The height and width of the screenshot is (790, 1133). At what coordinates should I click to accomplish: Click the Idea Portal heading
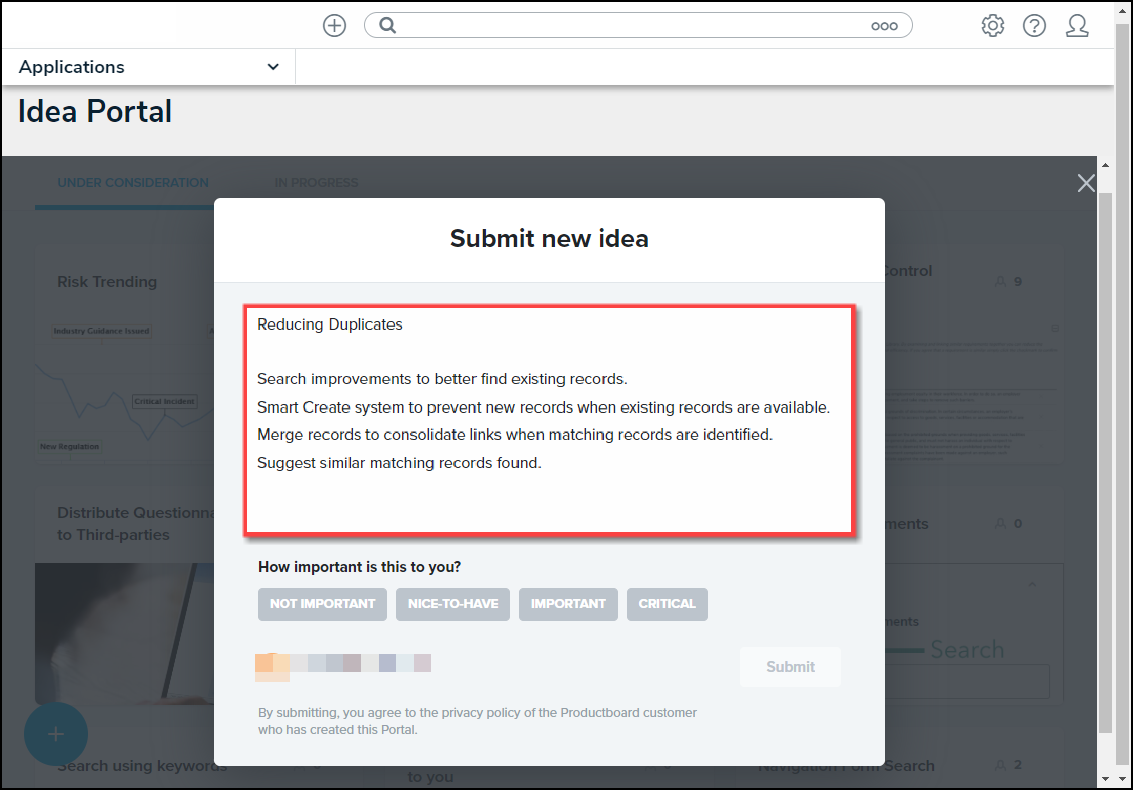tap(95, 111)
